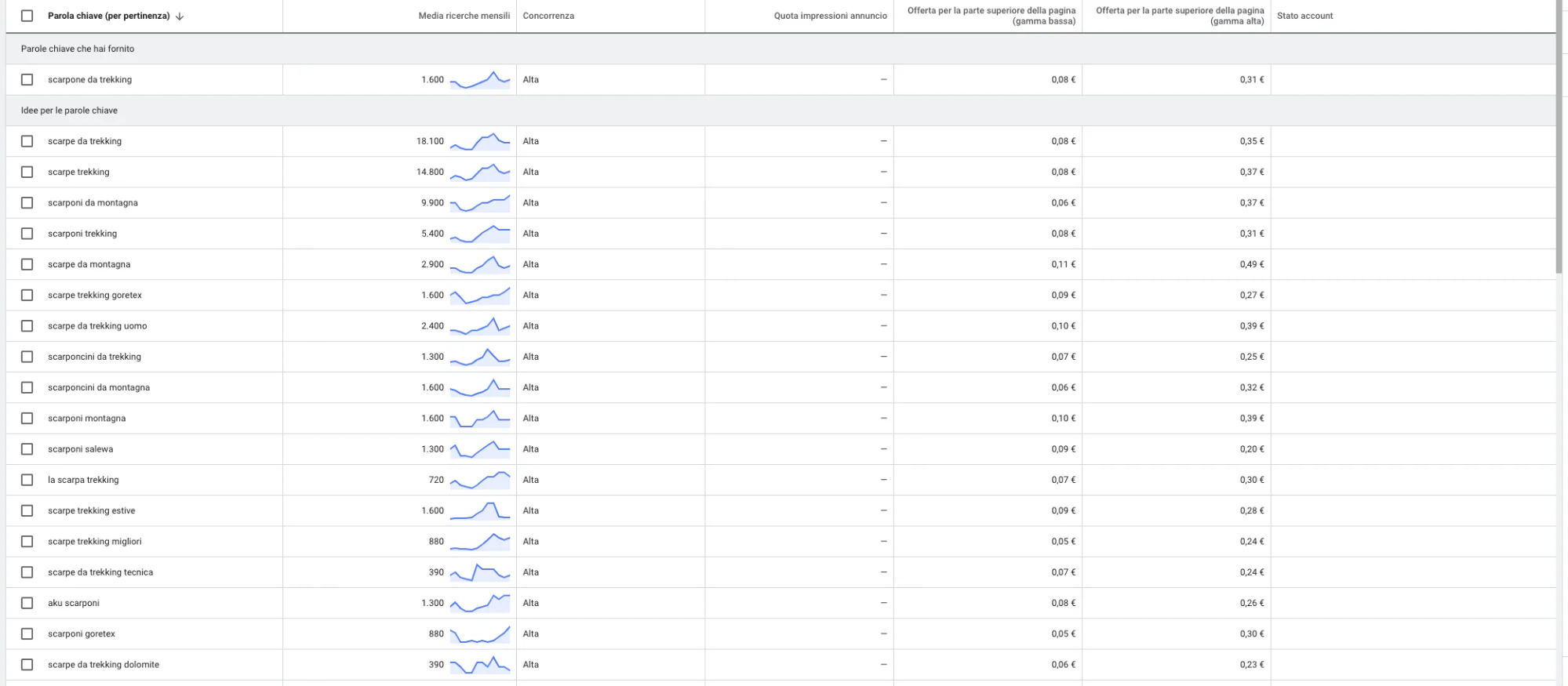Open scarponi goretex trend sparkline
Viewport: 1568px width, 686px height.
point(480,633)
